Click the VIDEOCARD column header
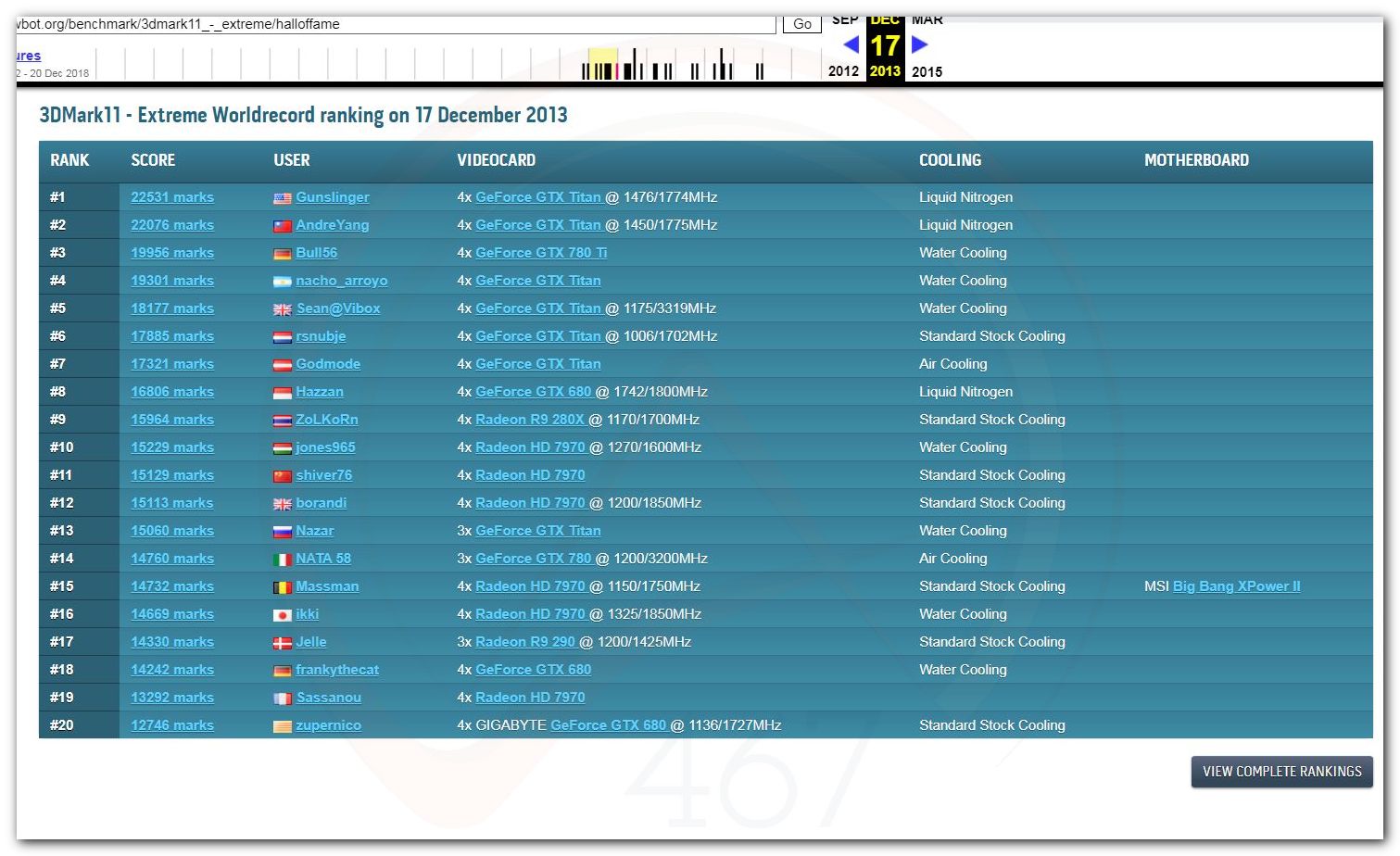The image size is (1400, 856). (497, 160)
